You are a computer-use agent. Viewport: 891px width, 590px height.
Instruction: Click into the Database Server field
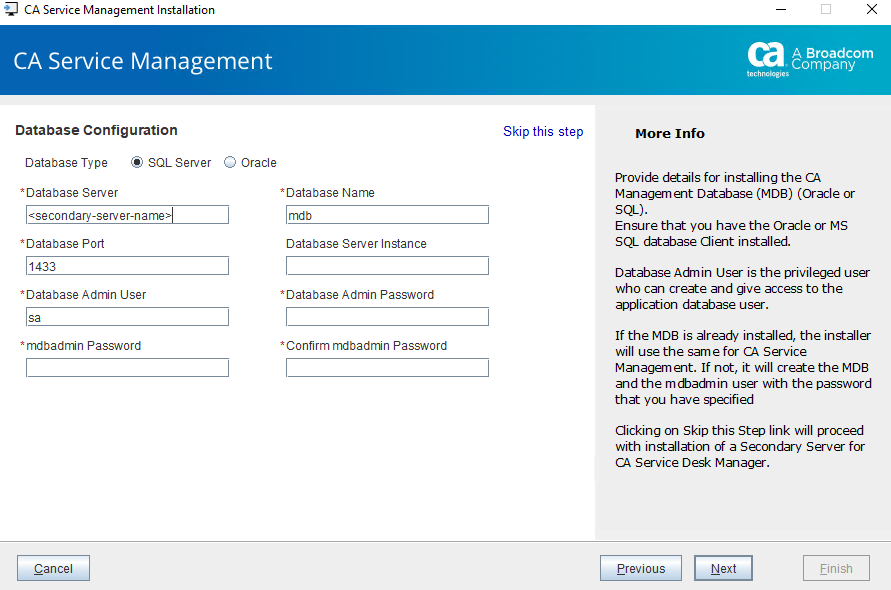pyautogui.click(x=127, y=215)
